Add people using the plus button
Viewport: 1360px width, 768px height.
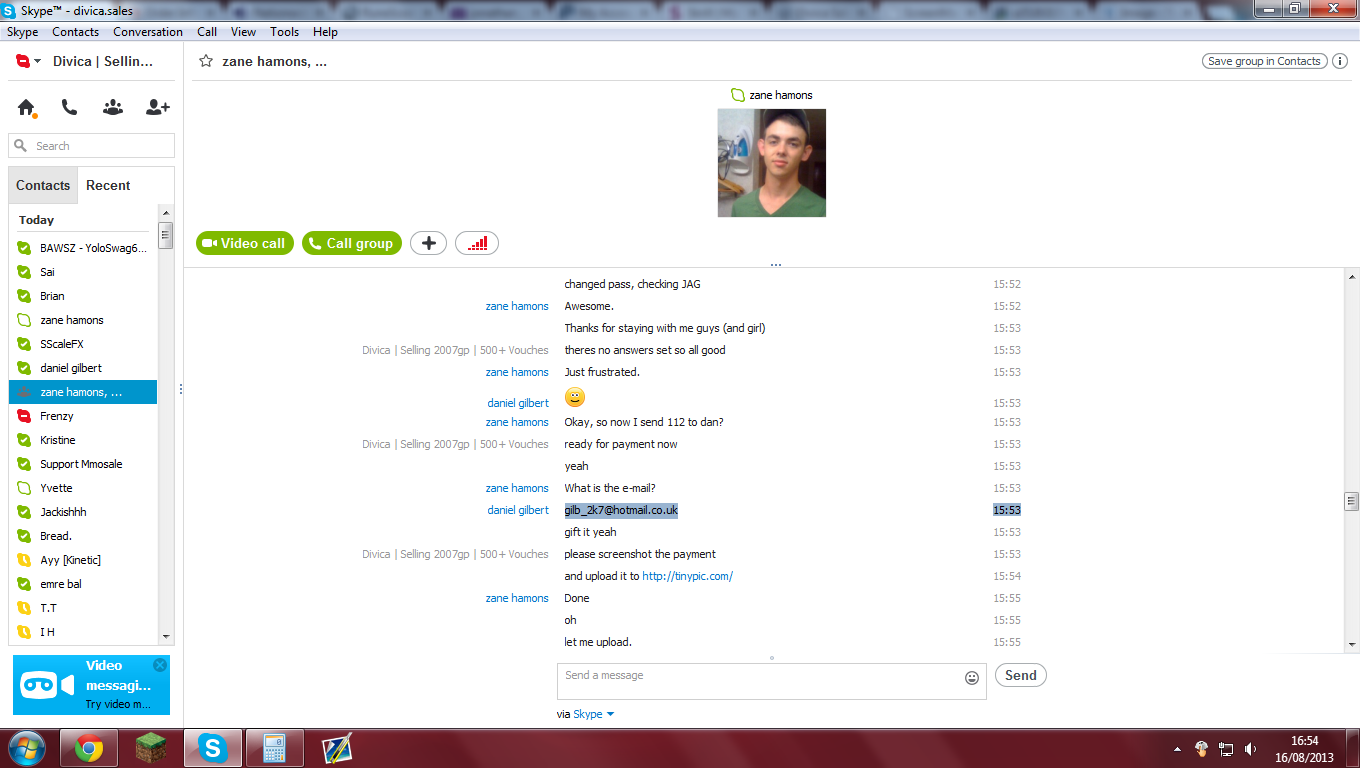[428, 243]
